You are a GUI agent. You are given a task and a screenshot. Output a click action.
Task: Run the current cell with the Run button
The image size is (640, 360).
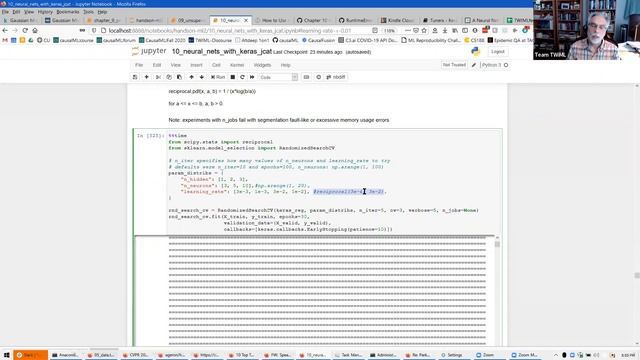[218, 77]
